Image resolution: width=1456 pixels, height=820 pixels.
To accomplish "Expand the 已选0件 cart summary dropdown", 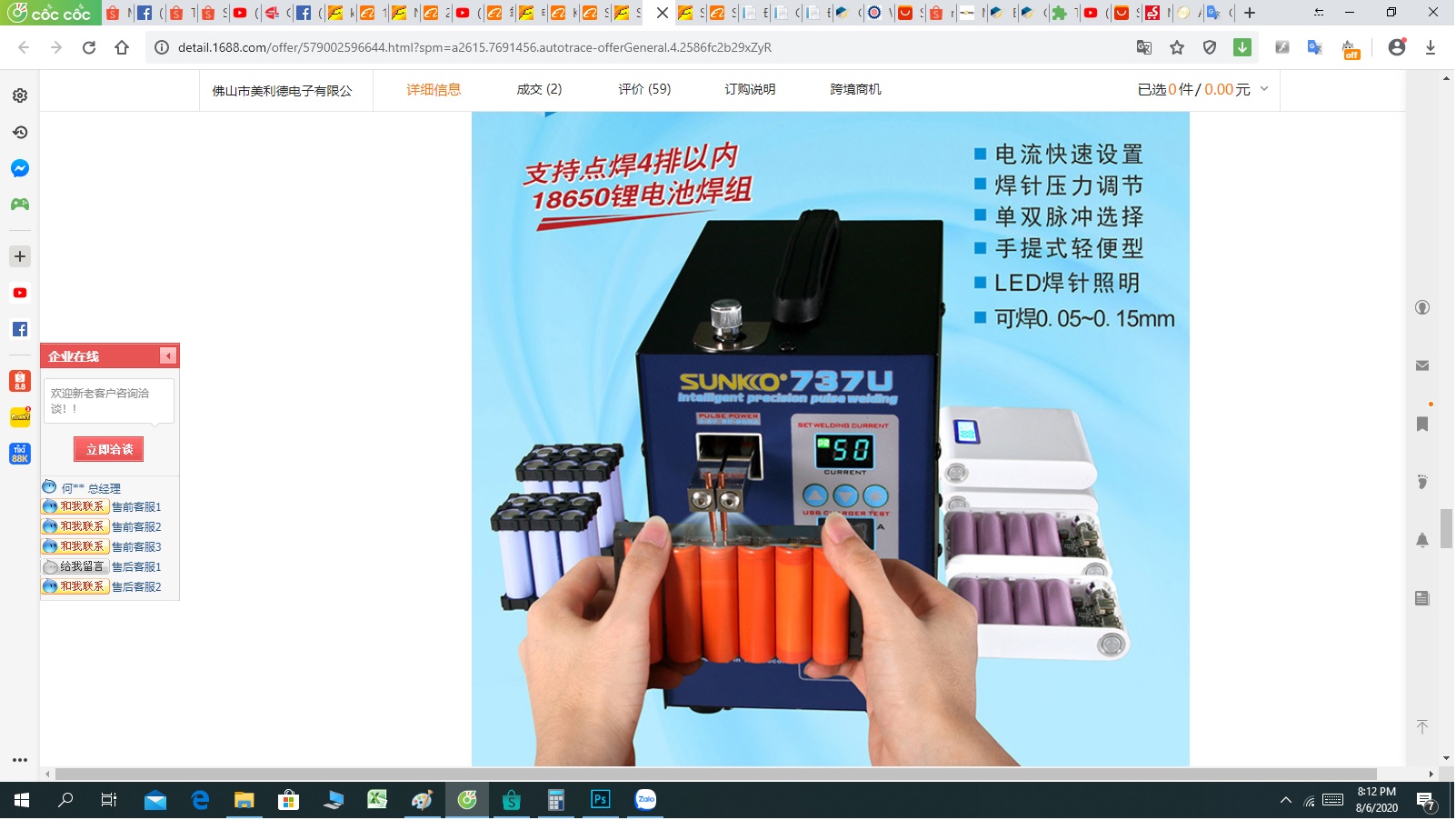I will 1264,89.
